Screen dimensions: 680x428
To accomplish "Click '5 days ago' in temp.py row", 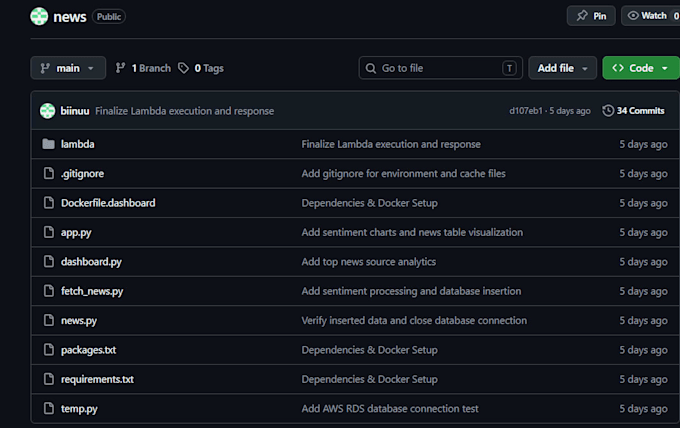I will pyautogui.click(x=644, y=409).
